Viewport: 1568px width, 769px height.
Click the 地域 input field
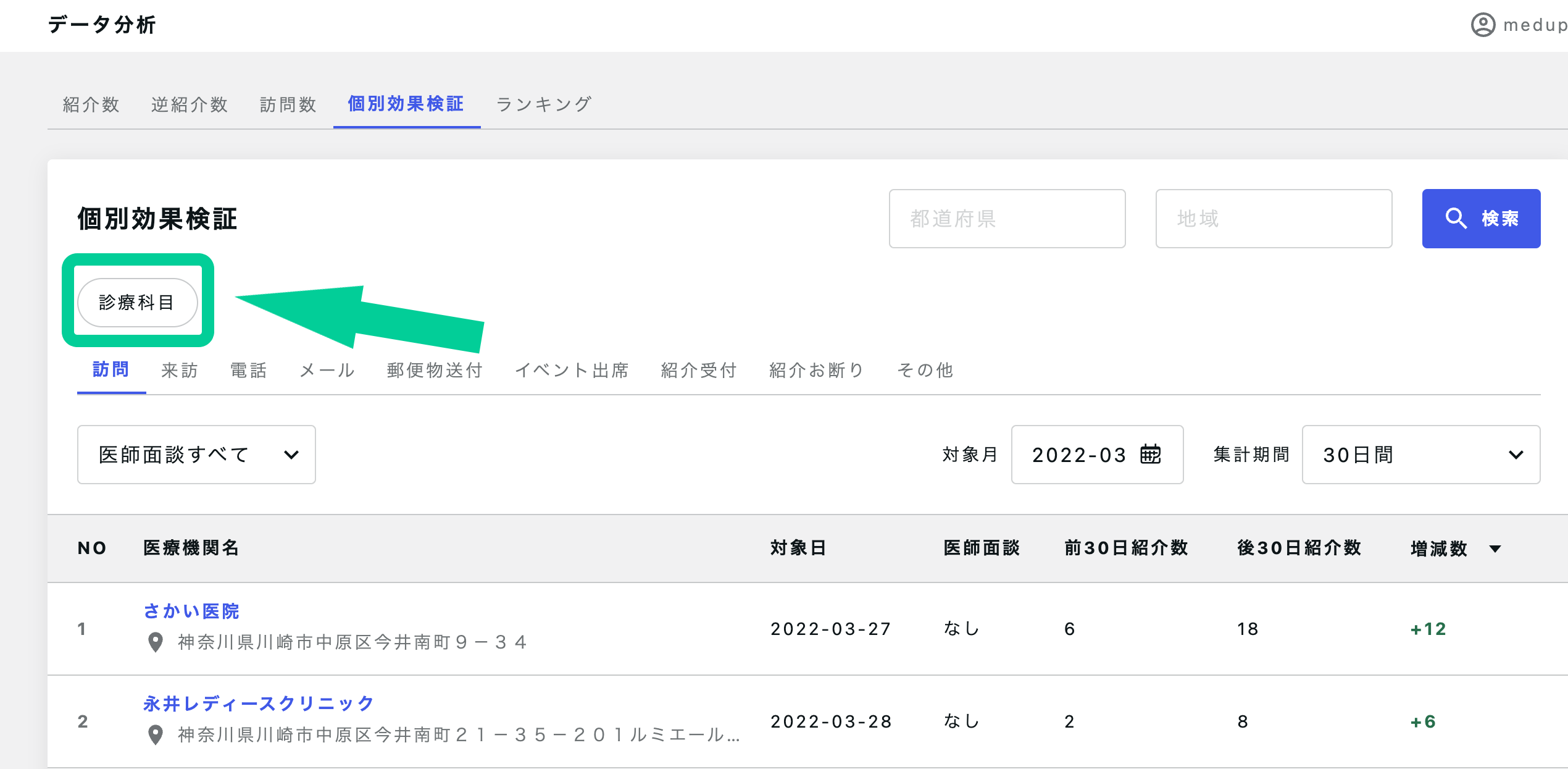pyautogui.click(x=1274, y=219)
